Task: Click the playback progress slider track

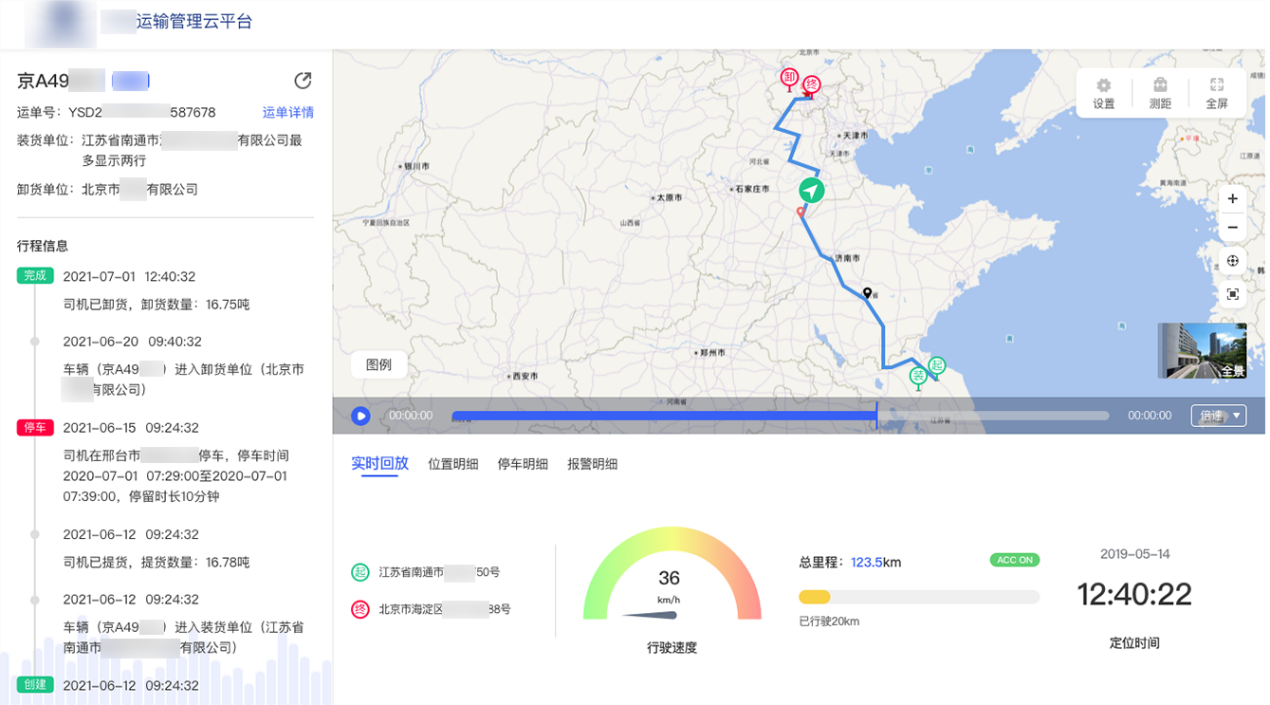Action: point(780,415)
